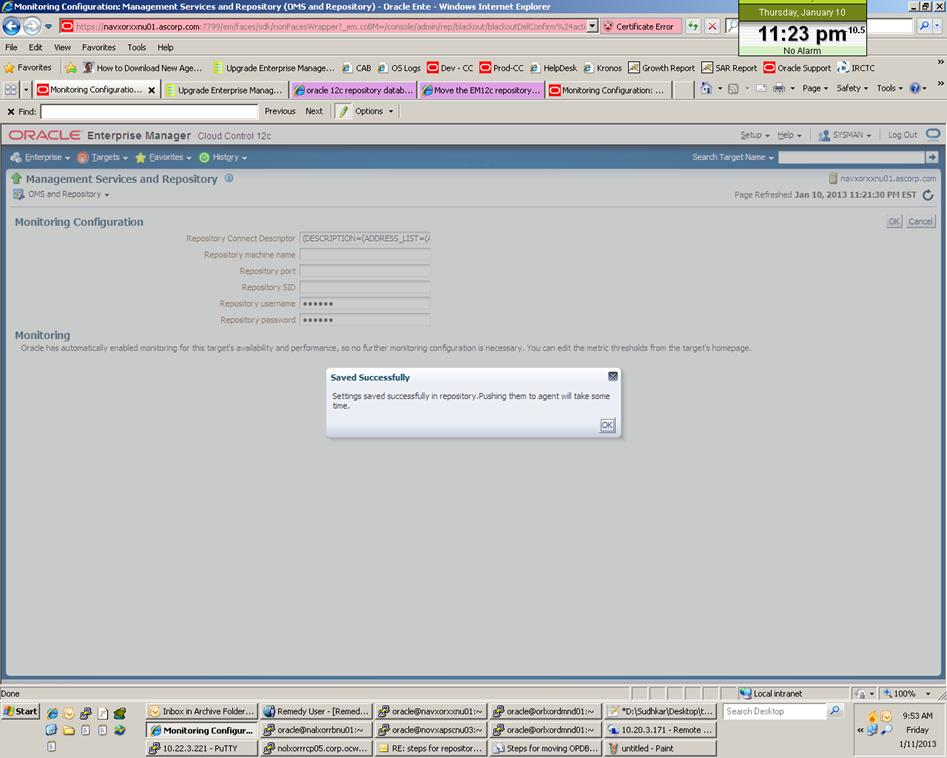This screenshot has width=947, height=758.
Task: Click the Certificate Error indicator
Action: (640, 27)
